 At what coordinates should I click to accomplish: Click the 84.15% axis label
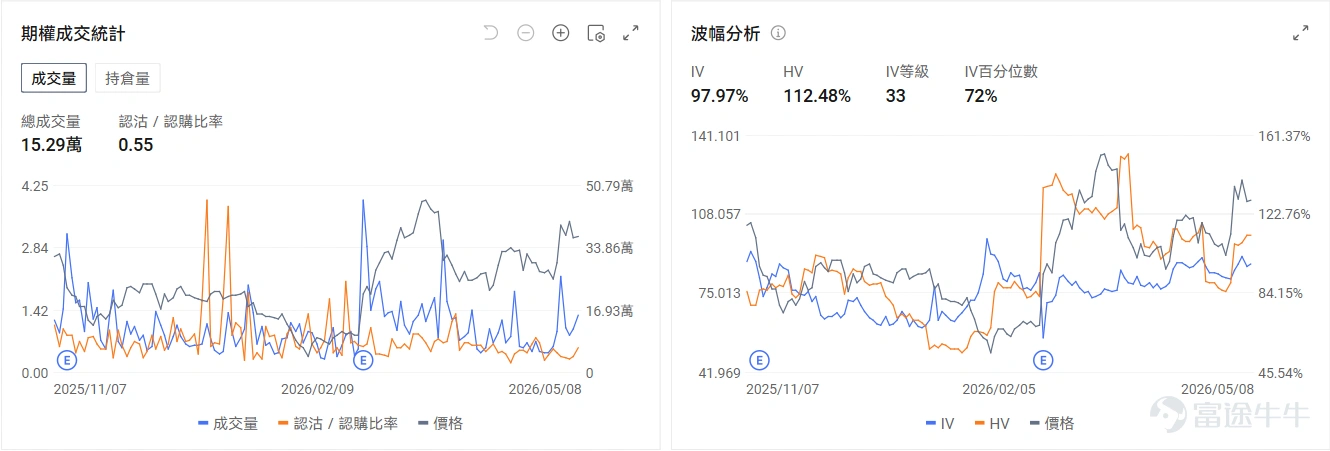tap(1283, 293)
